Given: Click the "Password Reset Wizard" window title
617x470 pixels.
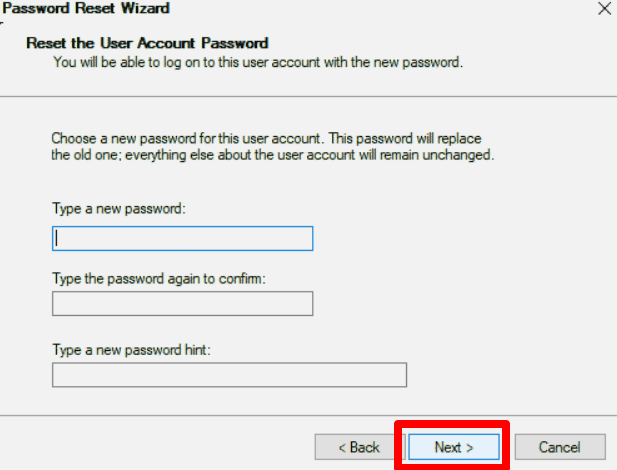Looking at the screenshot, I should click(87, 9).
